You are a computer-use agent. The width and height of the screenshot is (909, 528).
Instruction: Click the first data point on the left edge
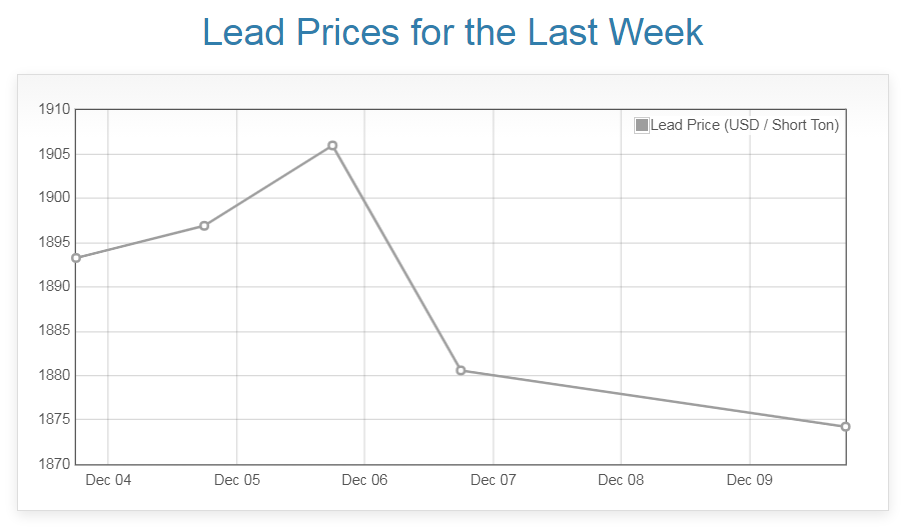click(x=76, y=258)
